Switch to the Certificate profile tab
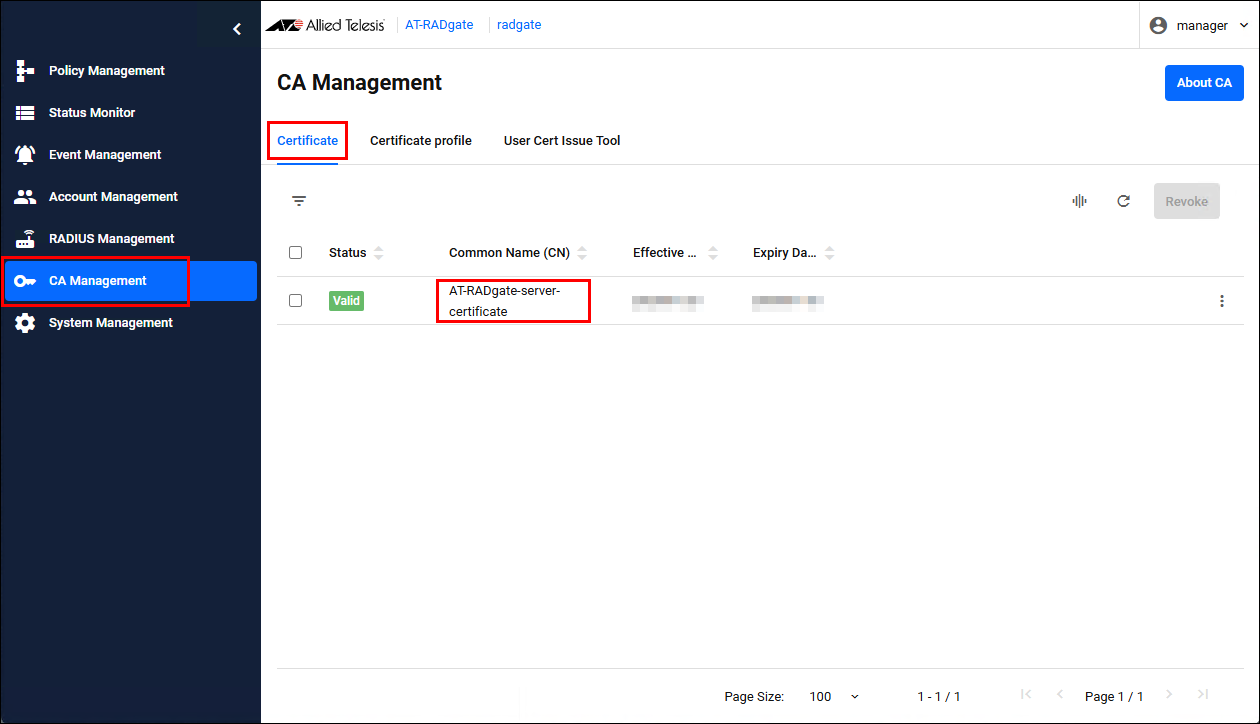 point(421,141)
